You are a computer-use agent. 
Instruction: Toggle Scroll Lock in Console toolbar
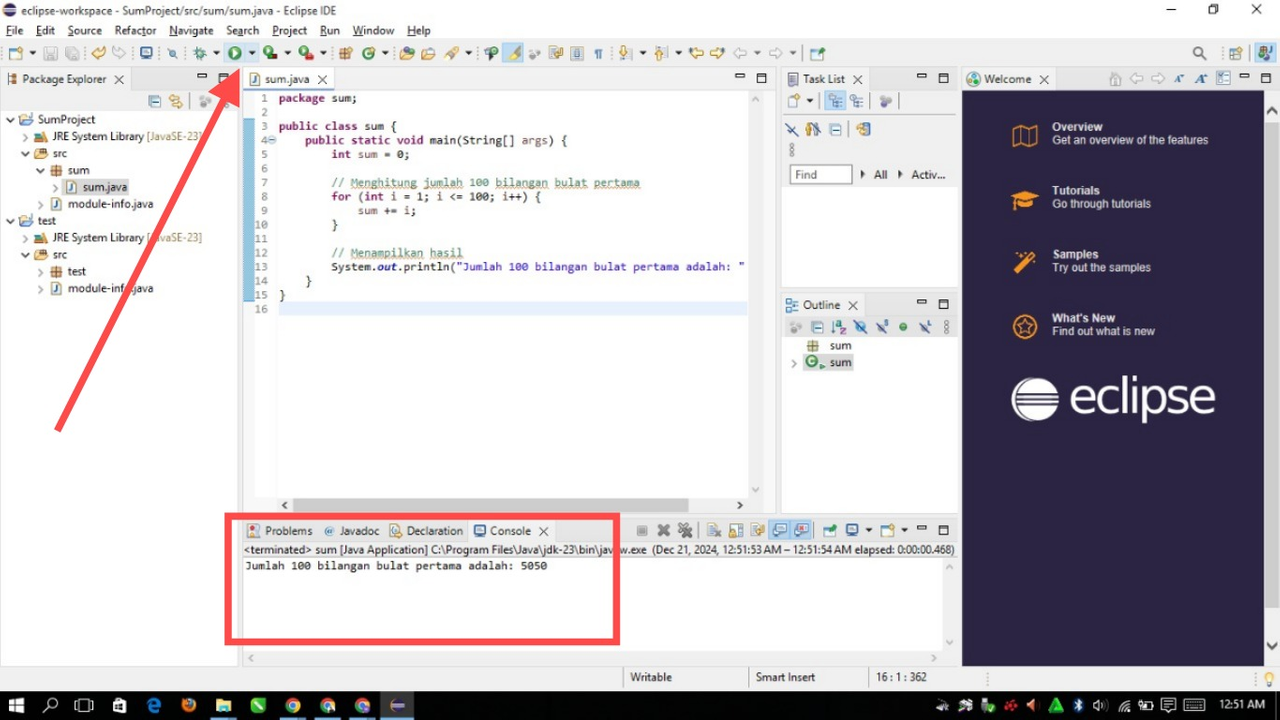pyautogui.click(x=736, y=530)
